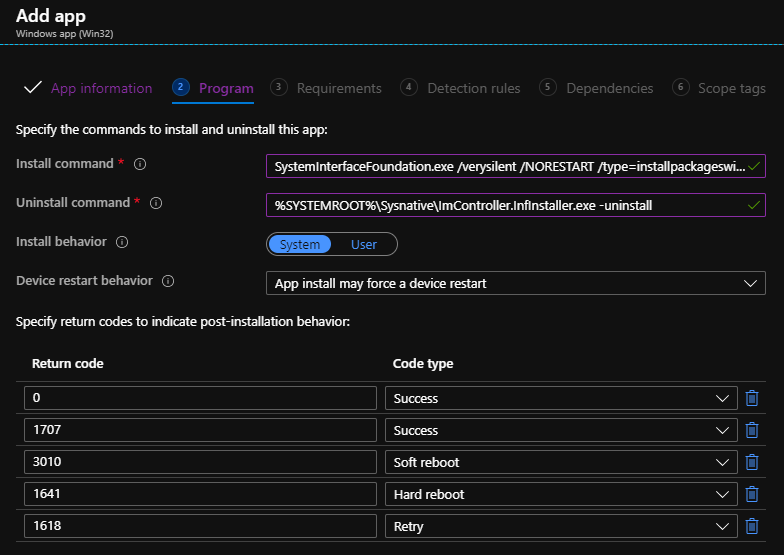
Task: Switch to the Requirements tab
Action: 339,88
